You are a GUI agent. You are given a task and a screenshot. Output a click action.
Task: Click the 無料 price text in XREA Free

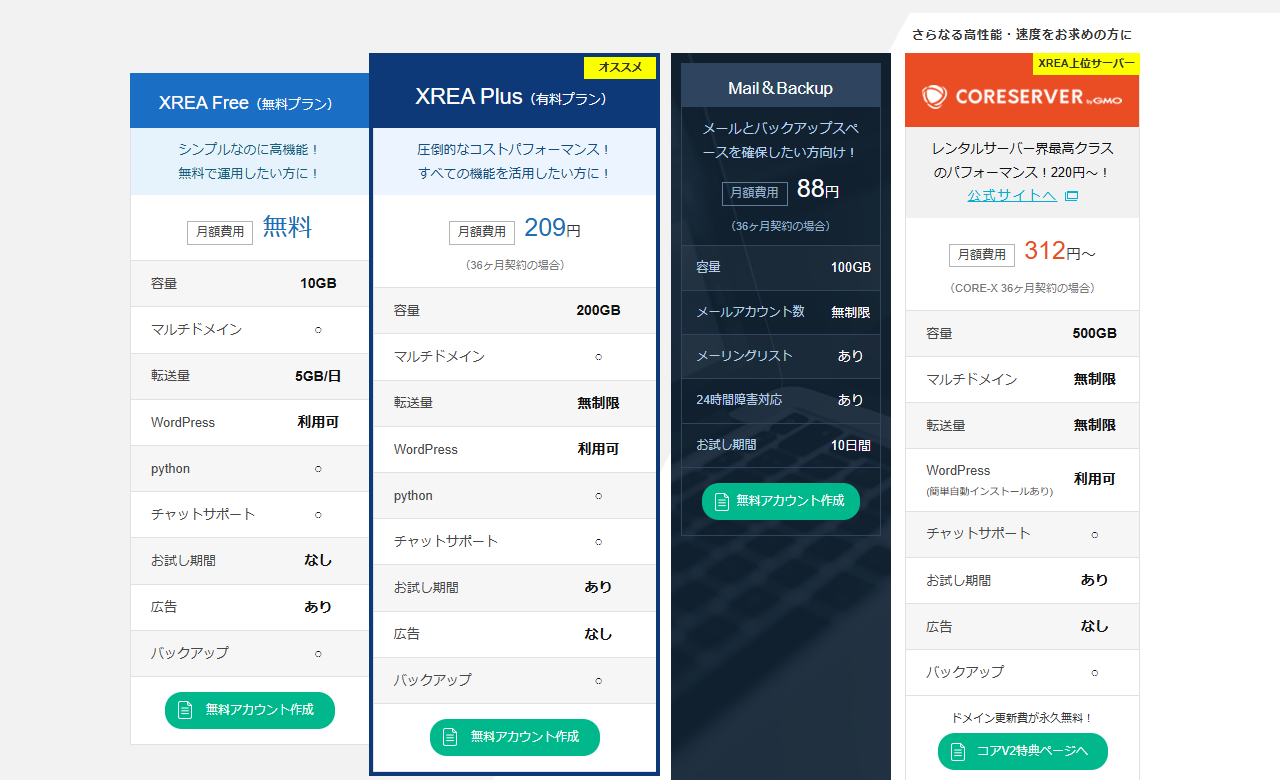(x=285, y=227)
